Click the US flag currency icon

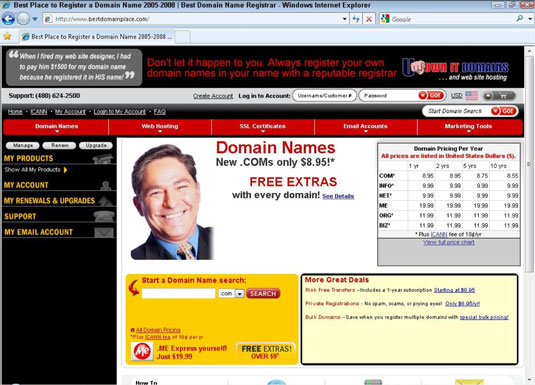[472, 96]
